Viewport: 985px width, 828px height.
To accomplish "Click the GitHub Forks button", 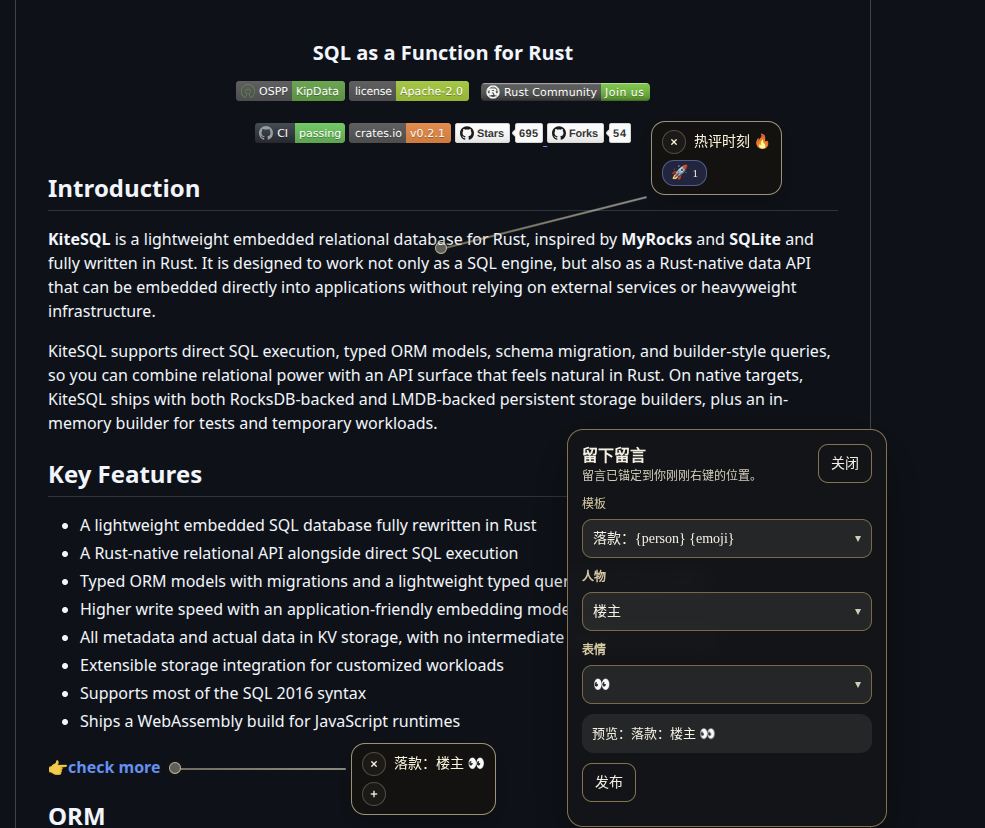I will pos(575,133).
